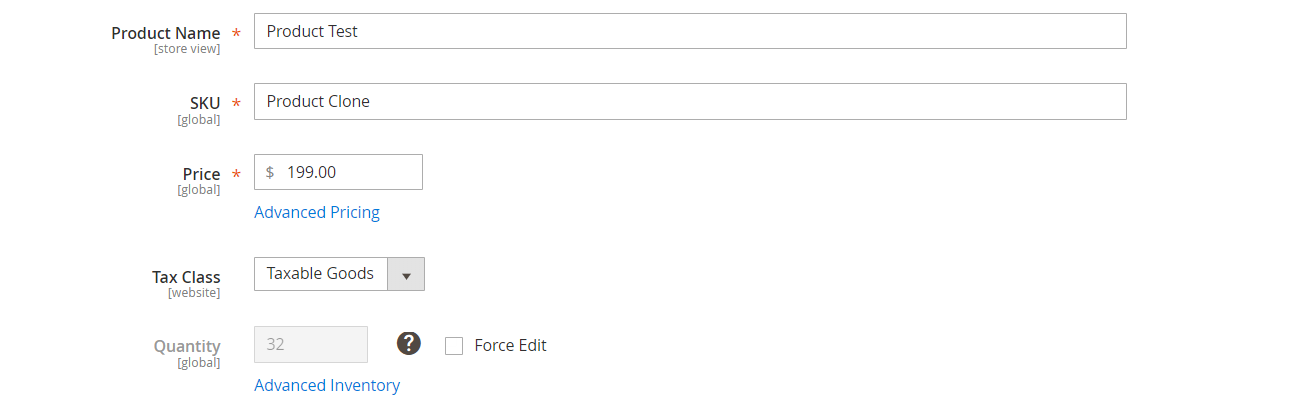Click the [website] scope label under Tax Class
The height and width of the screenshot is (416, 1291).
coord(194,293)
